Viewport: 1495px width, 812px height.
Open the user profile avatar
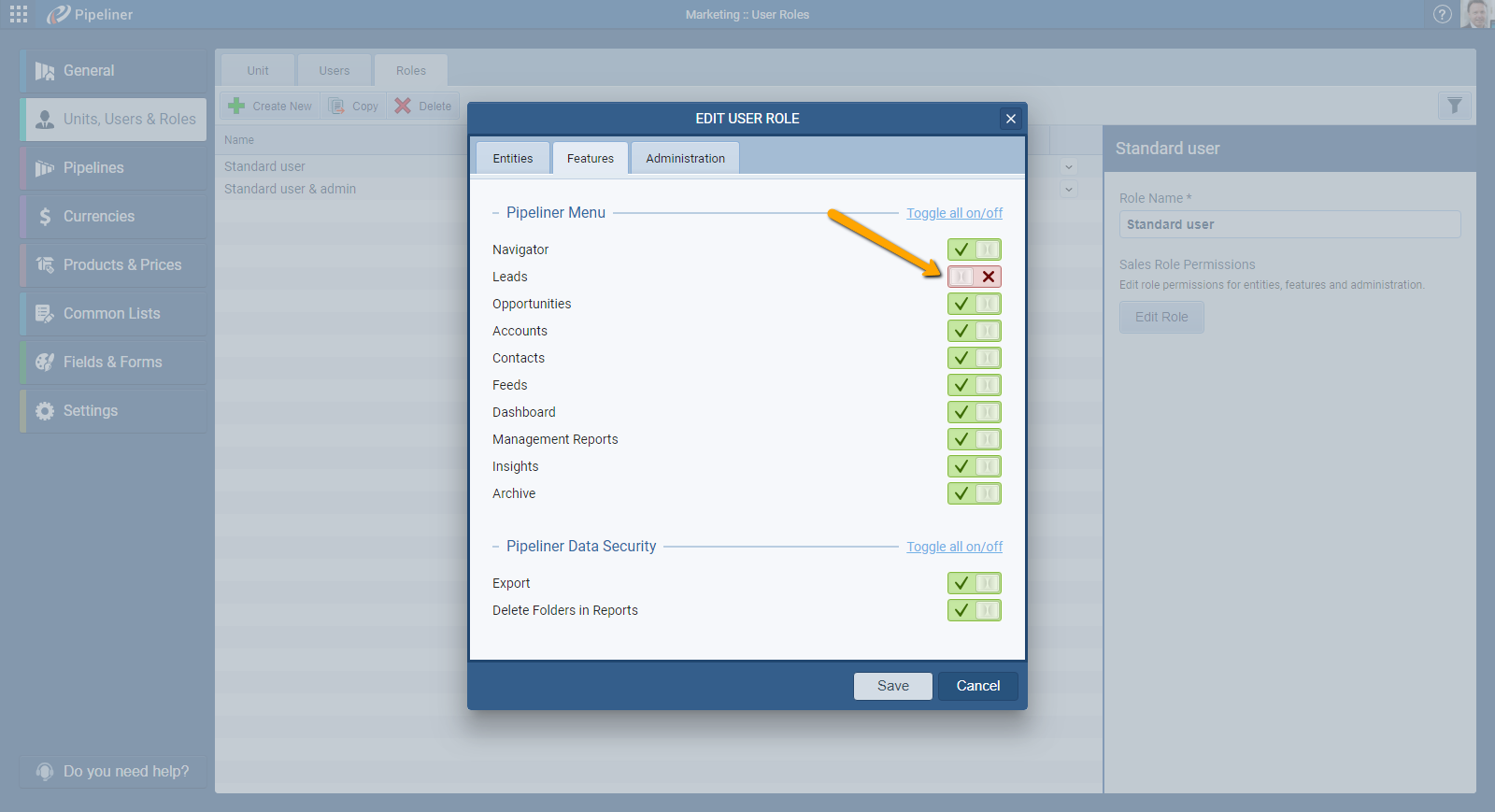click(x=1476, y=14)
